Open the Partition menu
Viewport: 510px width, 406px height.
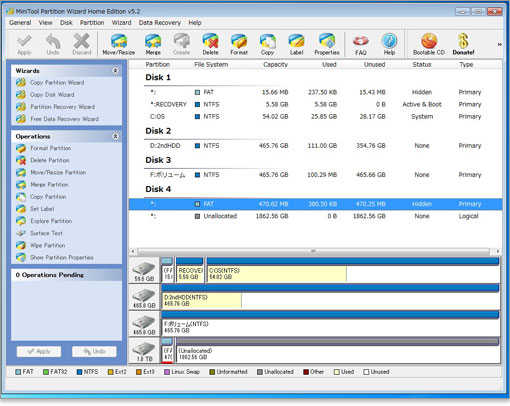click(x=92, y=23)
